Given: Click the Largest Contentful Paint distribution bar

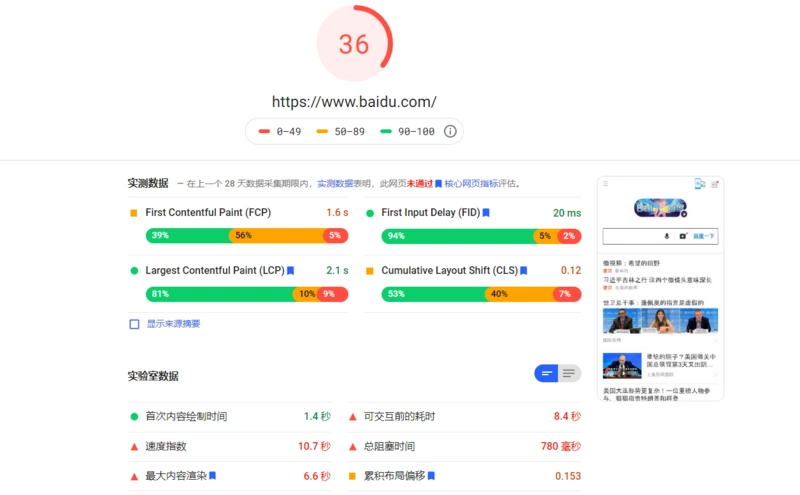Looking at the screenshot, I should [x=247, y=294].
